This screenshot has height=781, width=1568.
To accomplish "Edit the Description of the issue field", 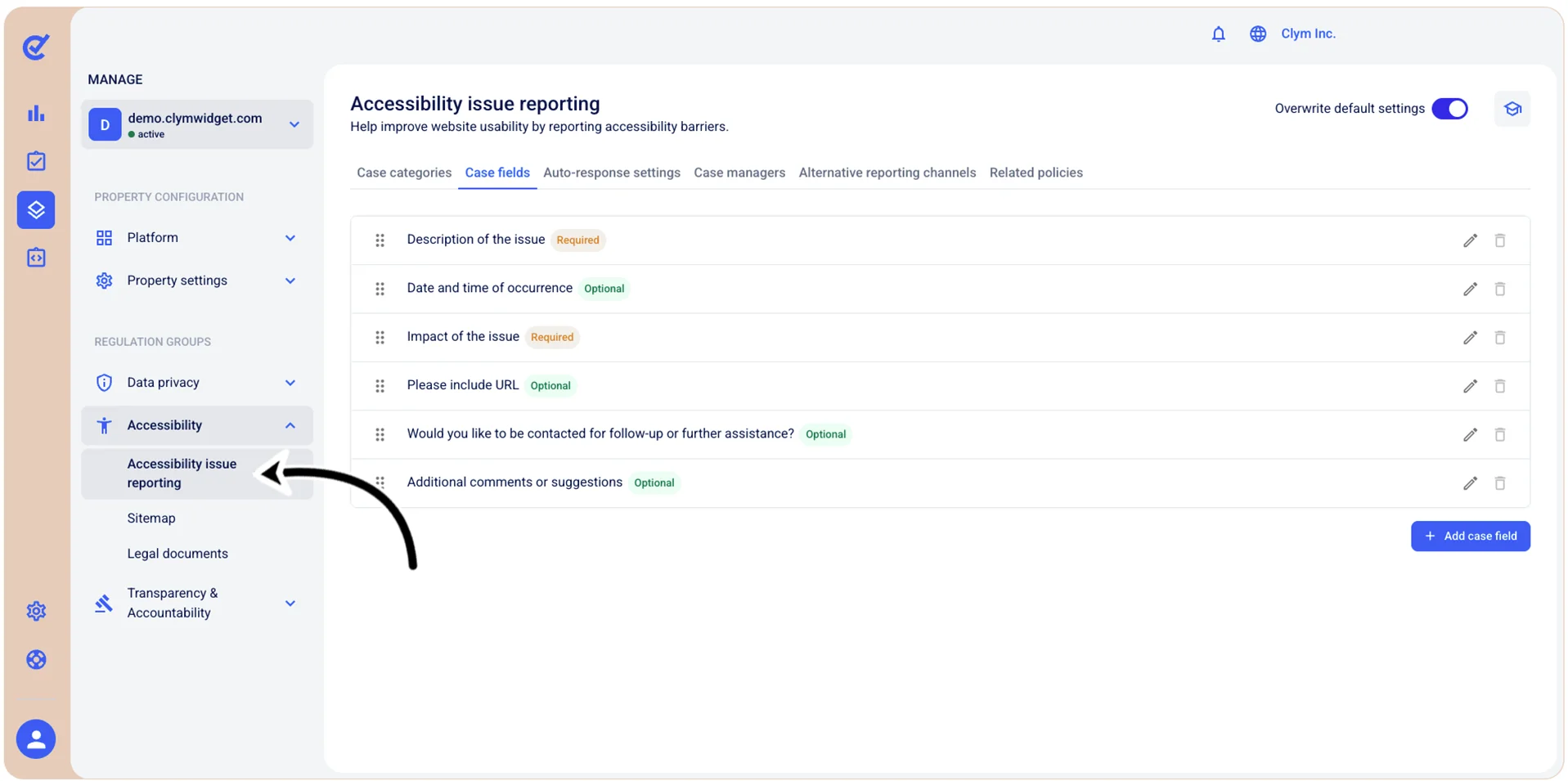I will click(x=1470, y=240).
